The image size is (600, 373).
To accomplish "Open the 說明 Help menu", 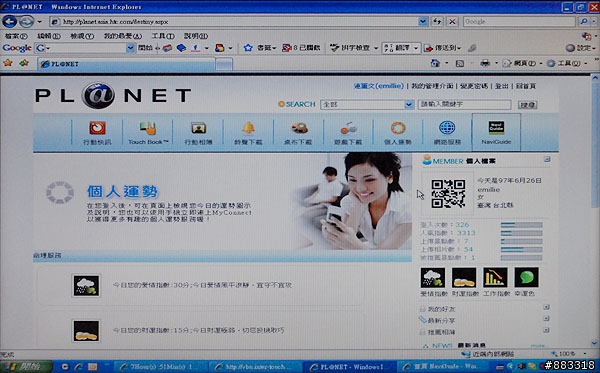I will [x=196, y=36].
